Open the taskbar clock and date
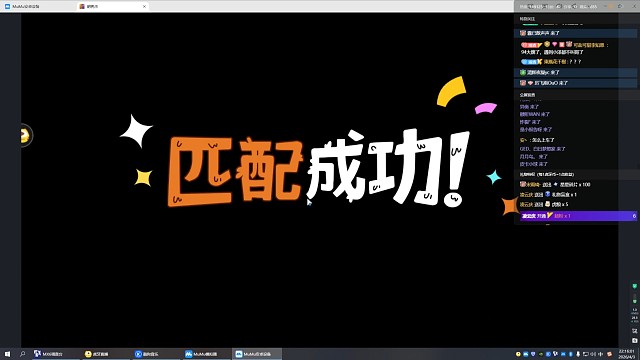The image size is (640, 360). (x=627, y=354)
